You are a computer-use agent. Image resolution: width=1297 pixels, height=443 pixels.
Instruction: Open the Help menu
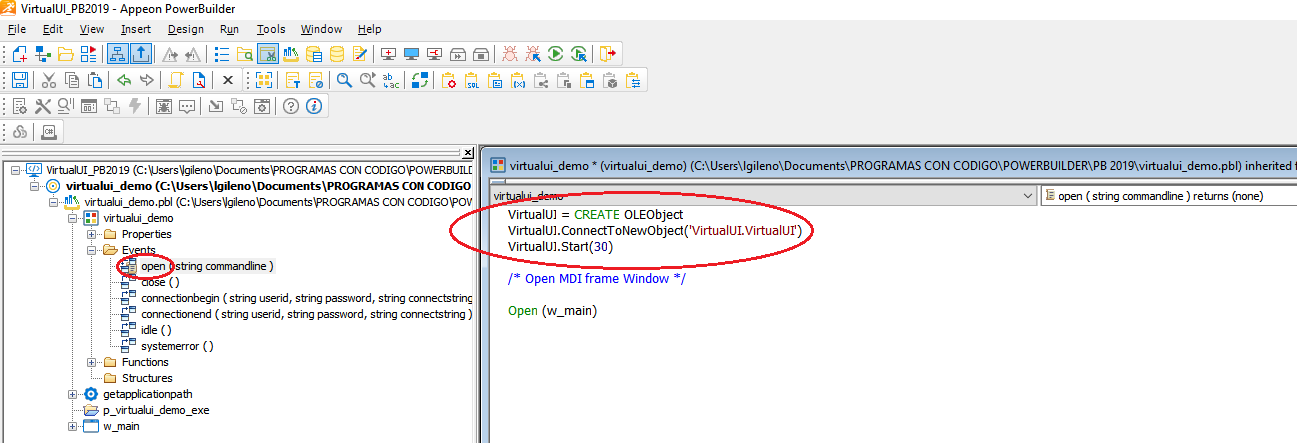369,29
